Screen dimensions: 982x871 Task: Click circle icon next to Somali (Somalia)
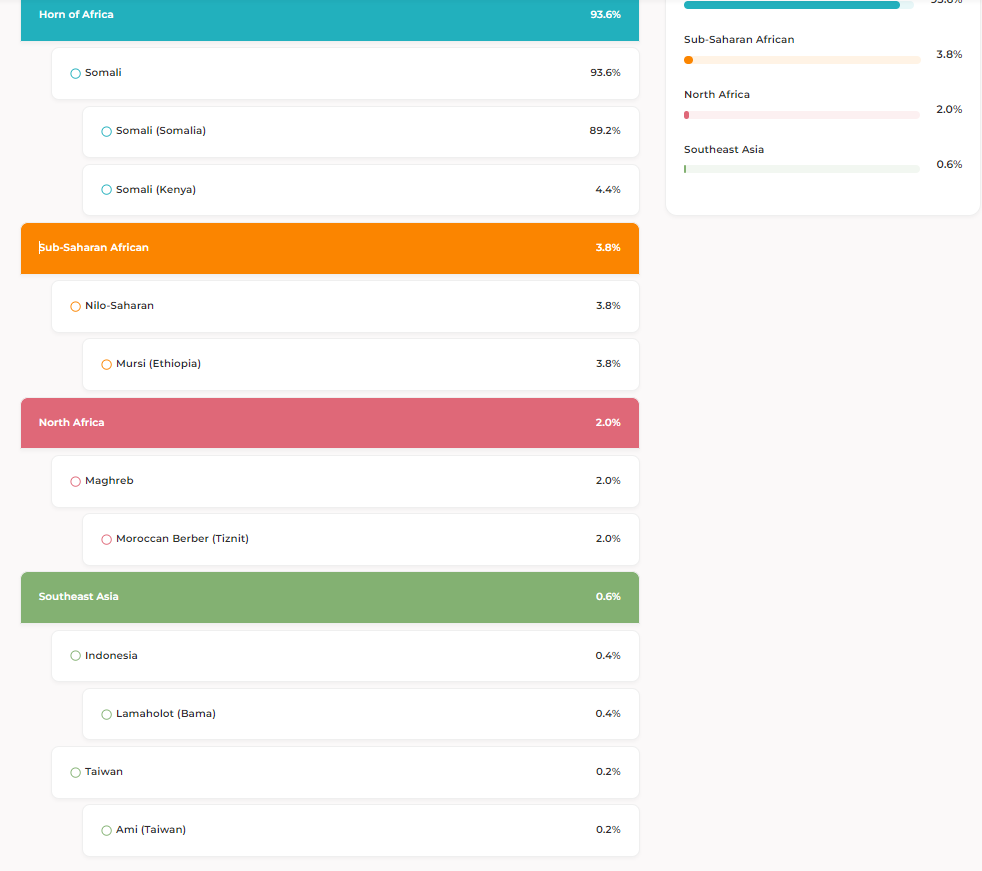[x=106, y=131]
